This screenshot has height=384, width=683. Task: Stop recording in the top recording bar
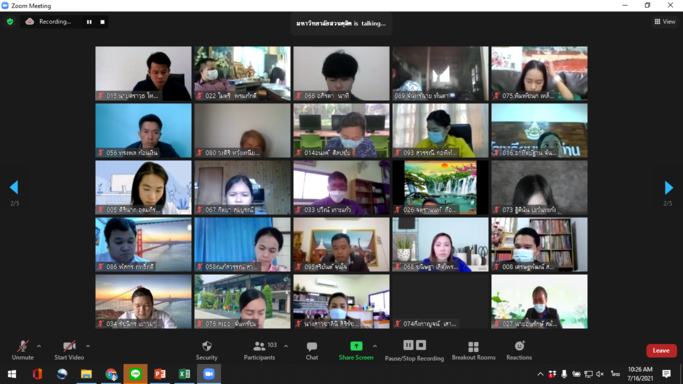tap(102, 22)
